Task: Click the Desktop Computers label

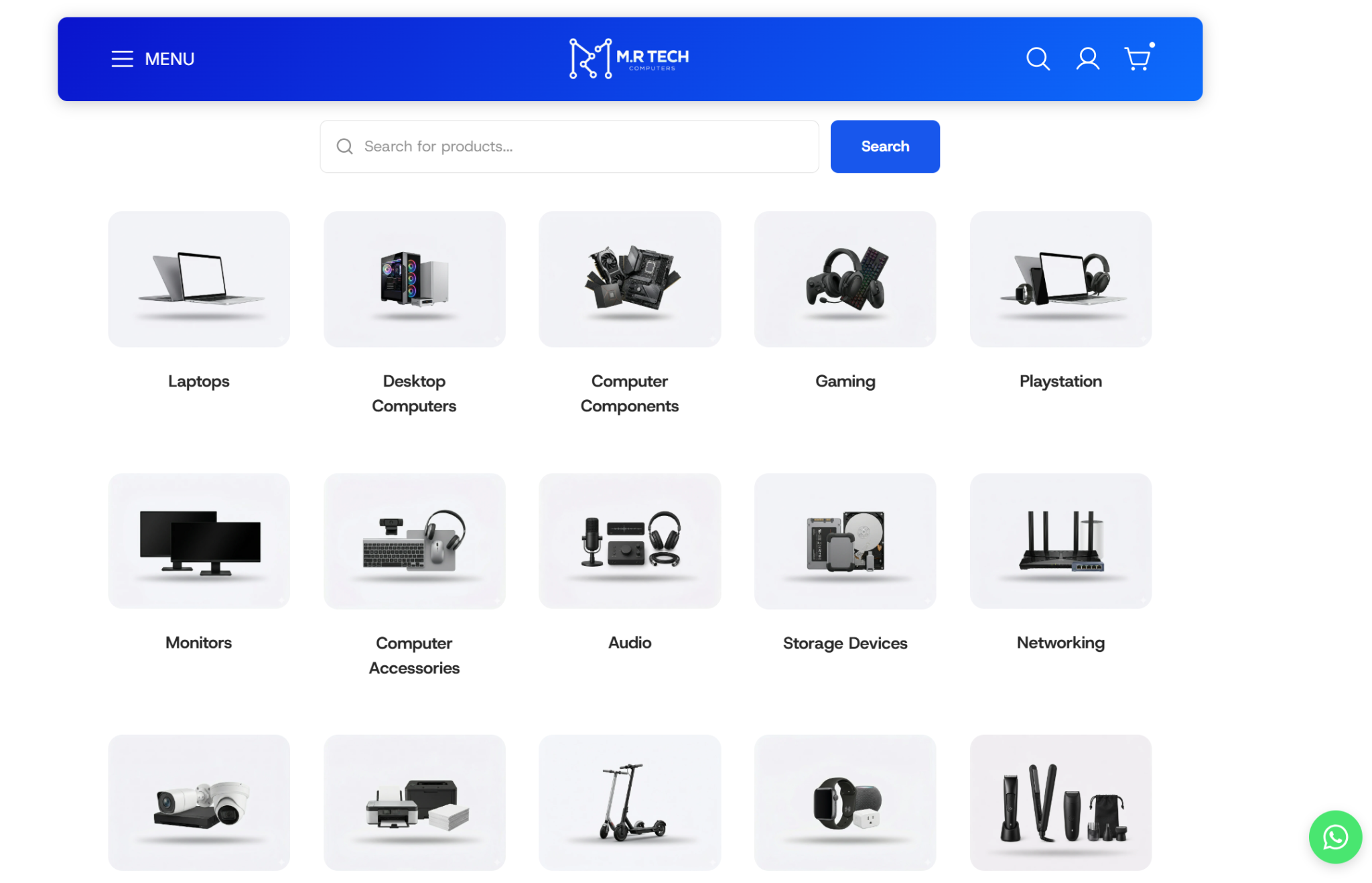Action: (x=415, y=393)
